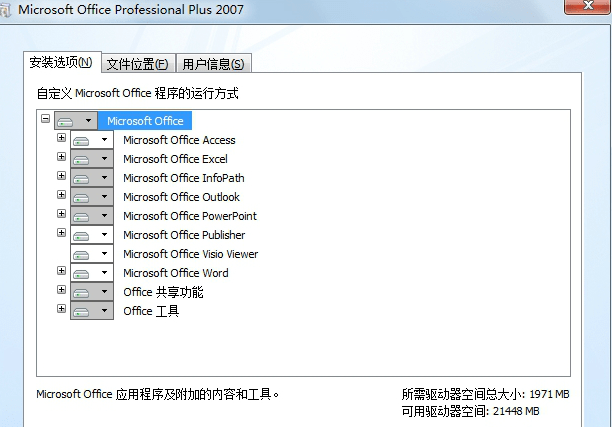This screenshot has height=427, width=612.
Task: Open install options dropdown for Office 工具
Action: 105,311
